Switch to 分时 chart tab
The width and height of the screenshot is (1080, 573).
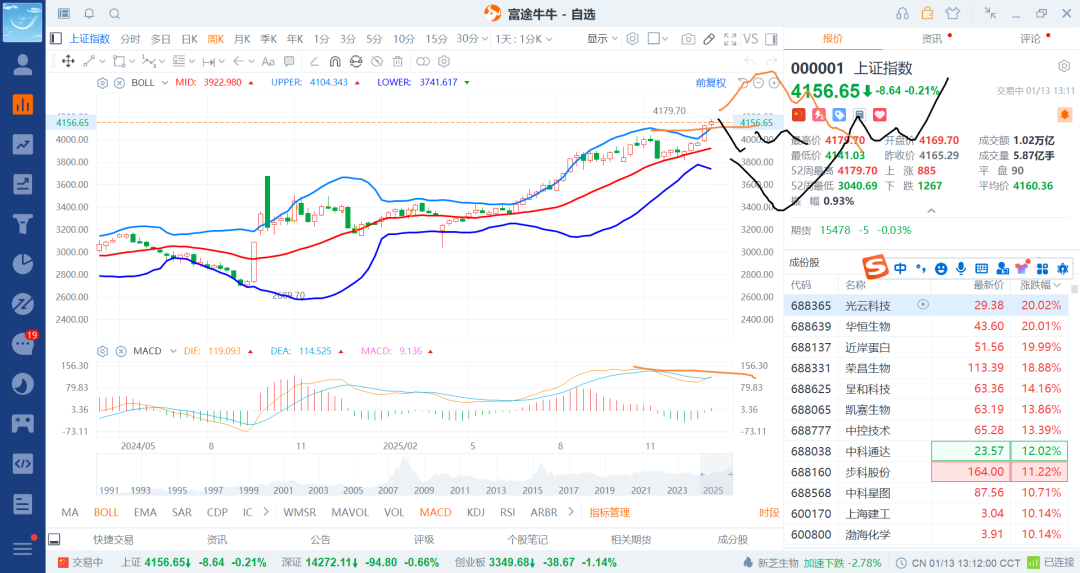click(130, 39)
